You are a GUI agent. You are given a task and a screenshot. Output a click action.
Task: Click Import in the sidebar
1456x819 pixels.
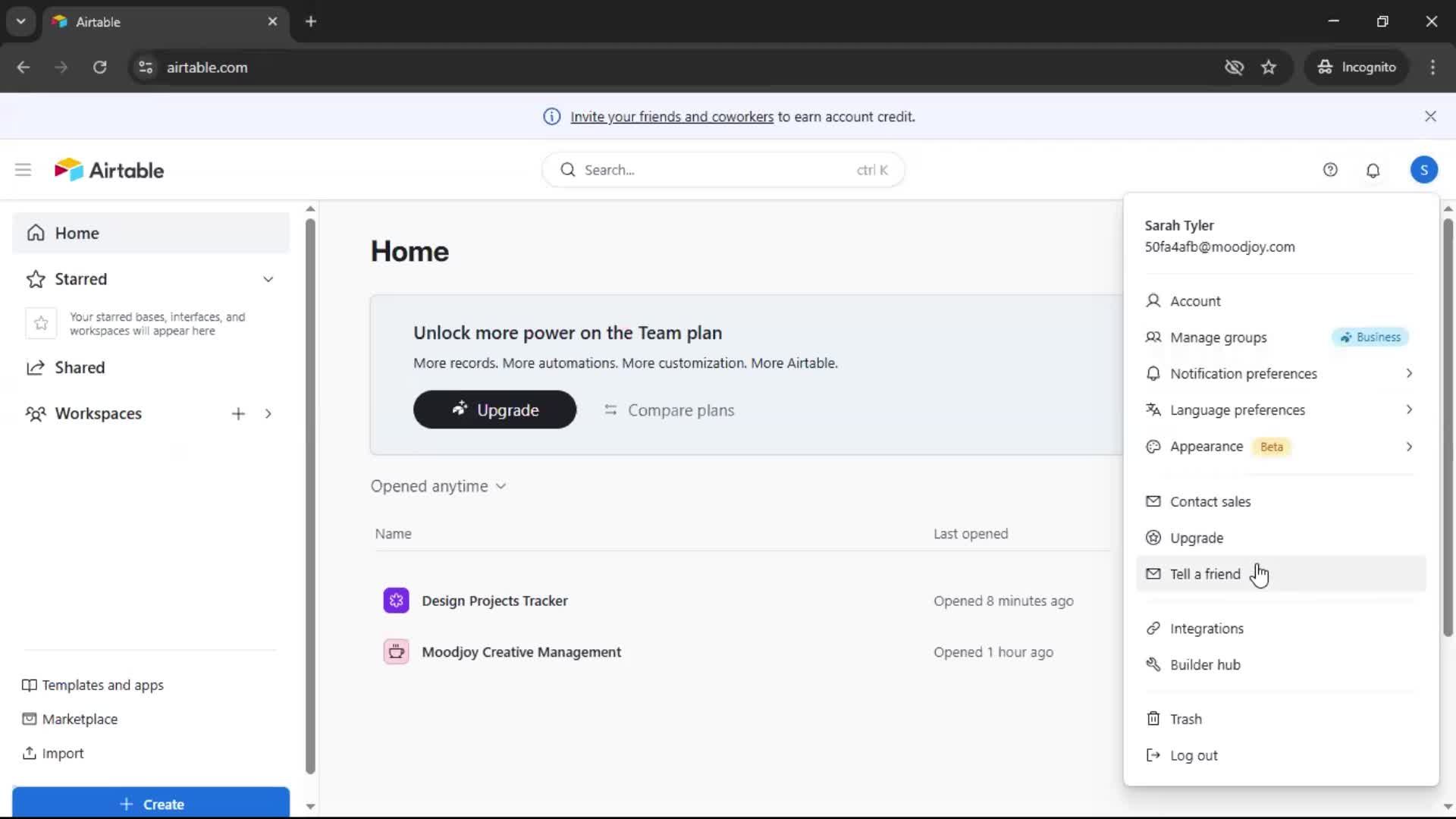53,753
